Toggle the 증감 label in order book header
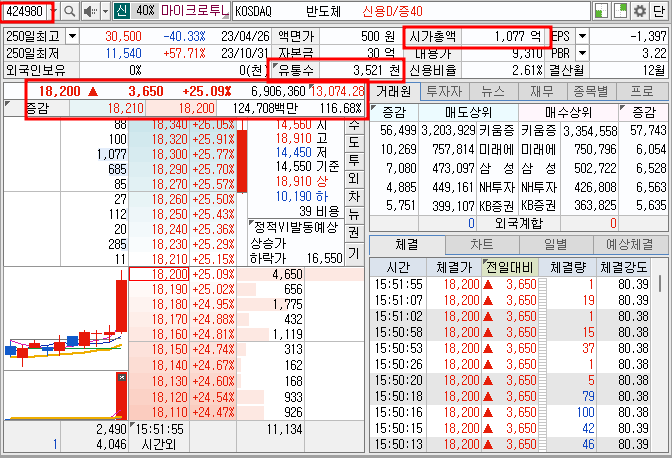This screenshot has width=672, height=458. coord(37,108)
